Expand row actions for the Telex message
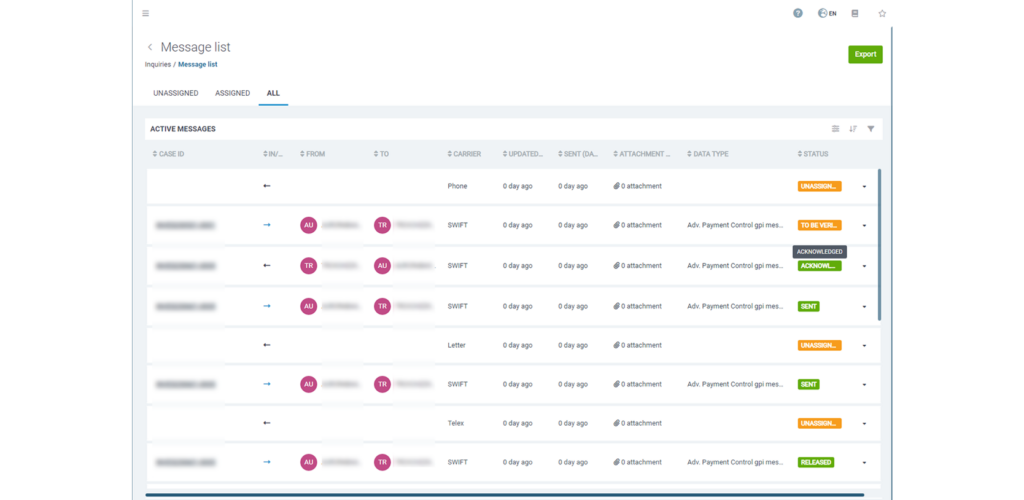The width and height of the screenshot is (1024, 500). [864, 424]
